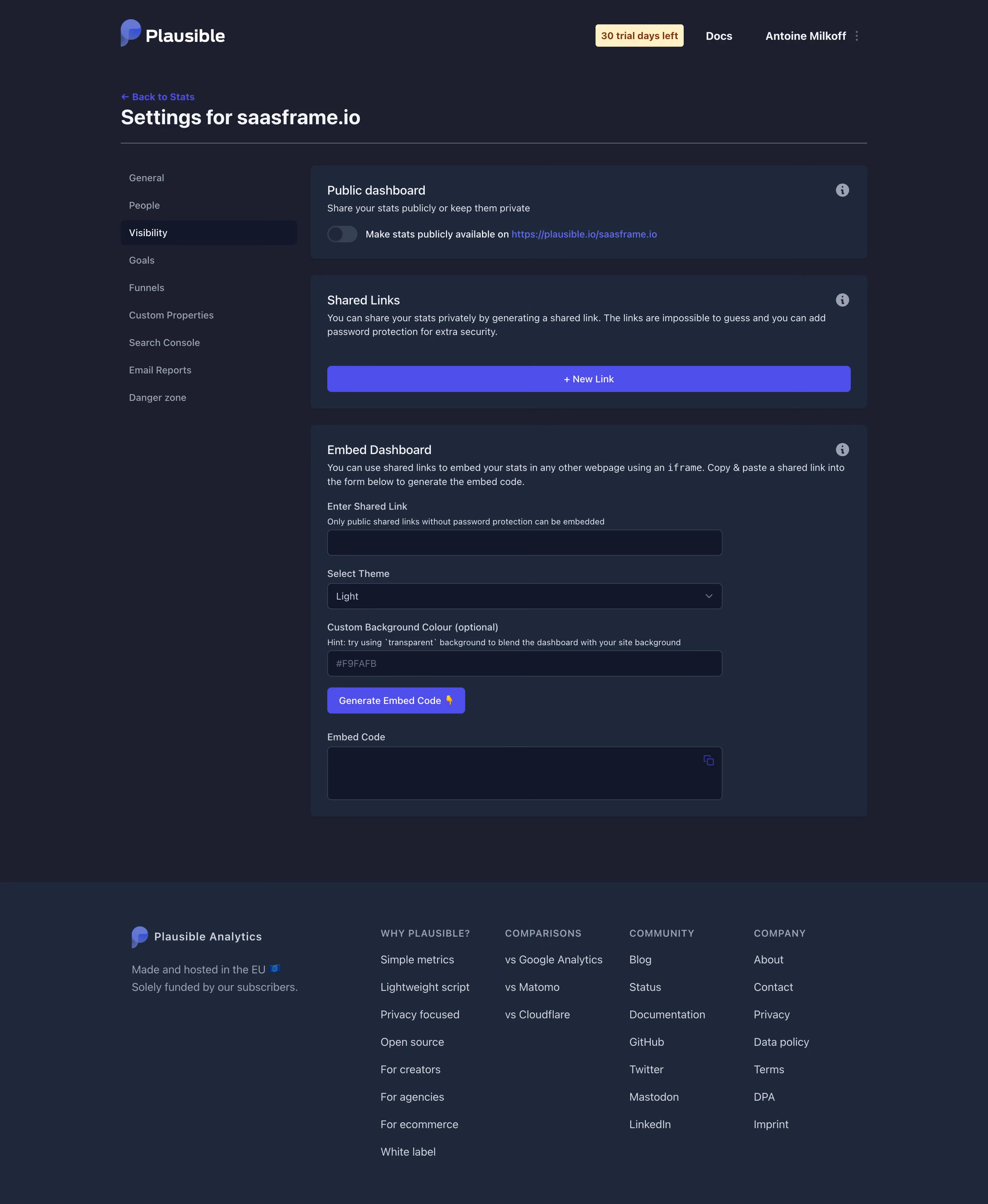Open the GitHub footer link
988x1204 pixels.
coord(647,1042)
